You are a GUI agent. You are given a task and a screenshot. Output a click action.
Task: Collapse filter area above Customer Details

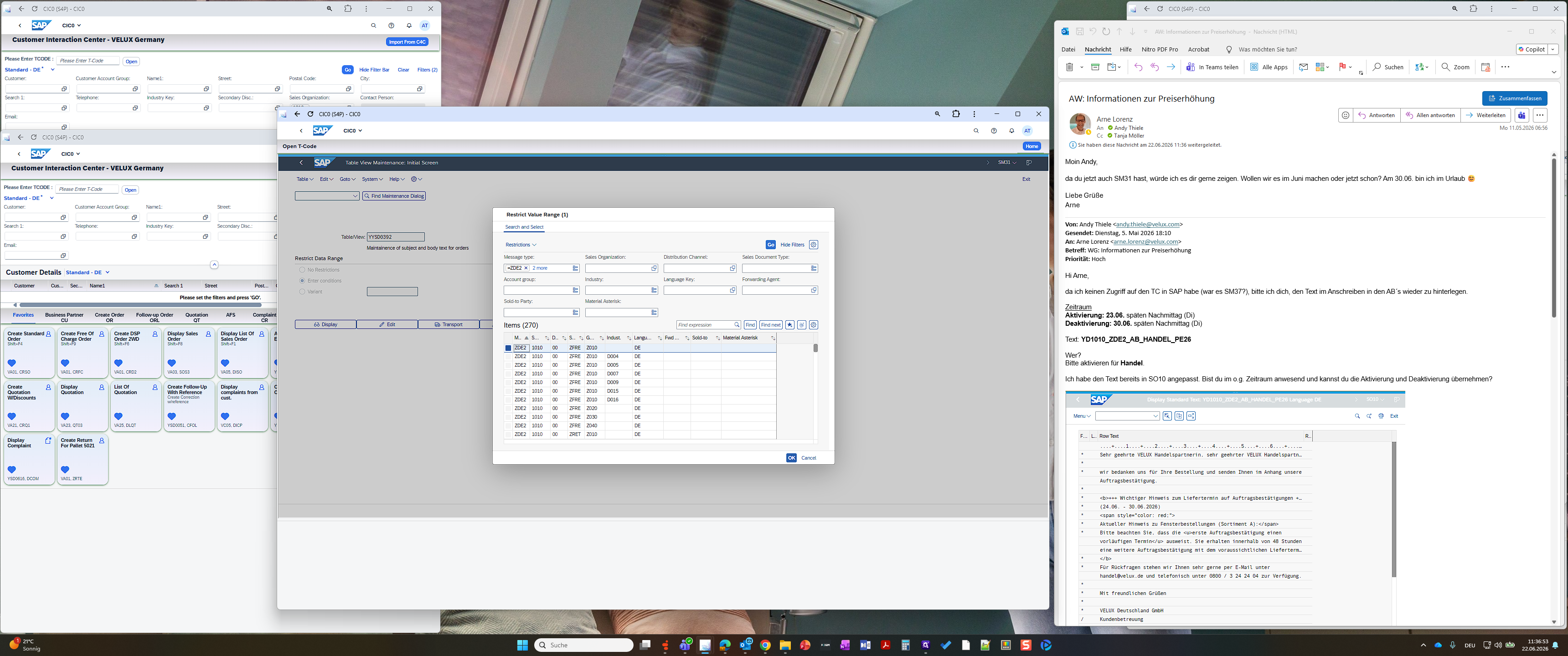pyautogui.click(x=214, y=265)
